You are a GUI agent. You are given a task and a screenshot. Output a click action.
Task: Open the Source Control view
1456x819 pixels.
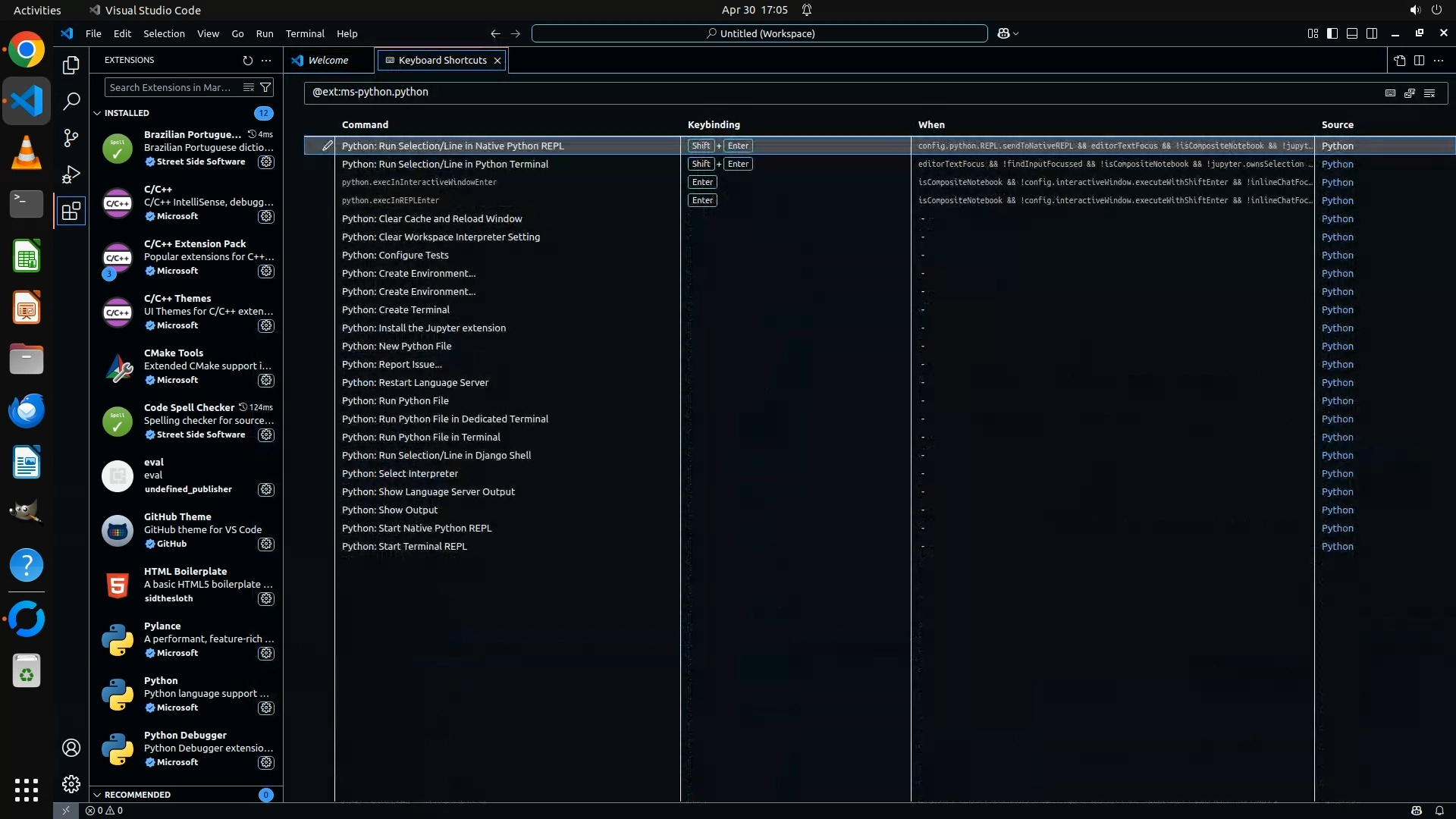(71, 137)
